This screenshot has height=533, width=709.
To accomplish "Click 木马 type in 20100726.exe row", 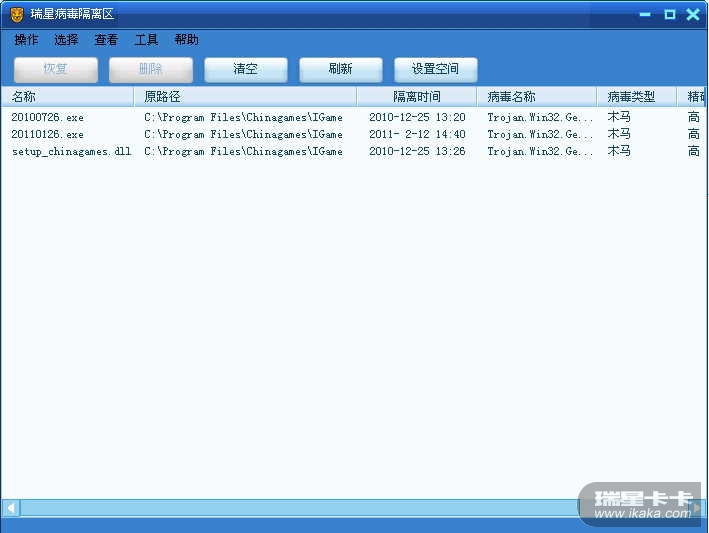I will click(x=619, y=117).
